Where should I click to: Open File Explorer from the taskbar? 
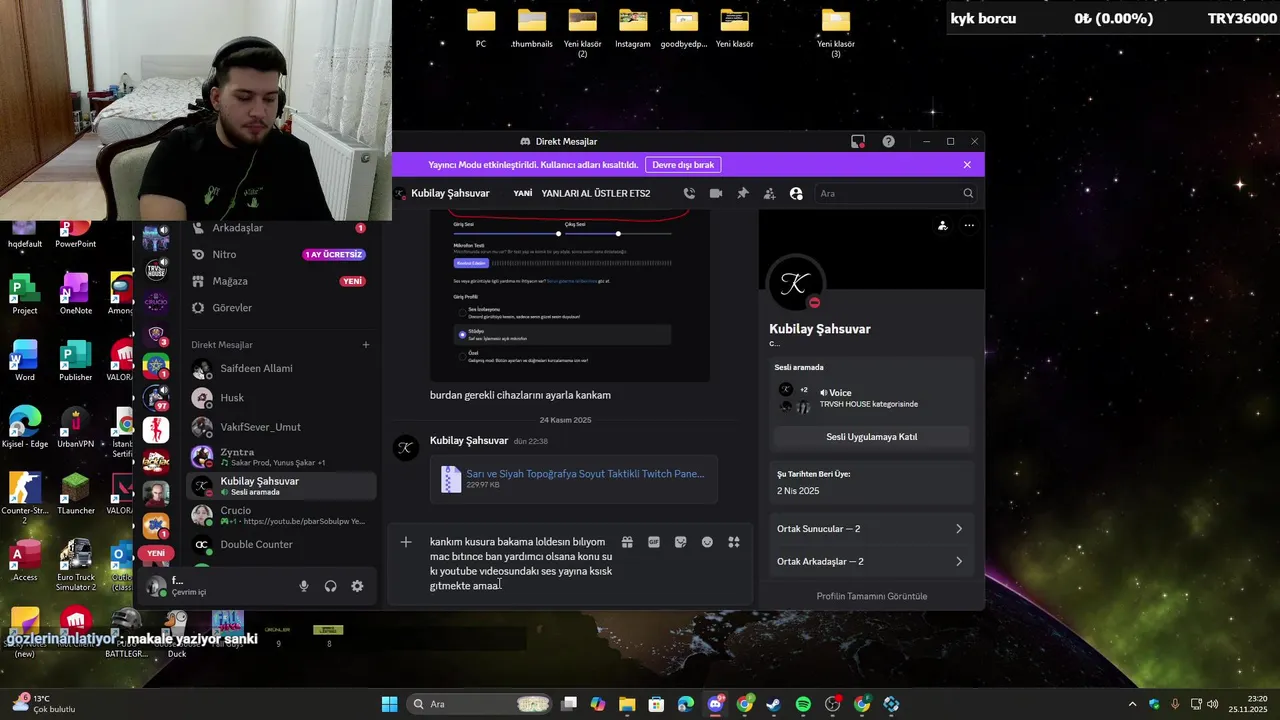627,704
